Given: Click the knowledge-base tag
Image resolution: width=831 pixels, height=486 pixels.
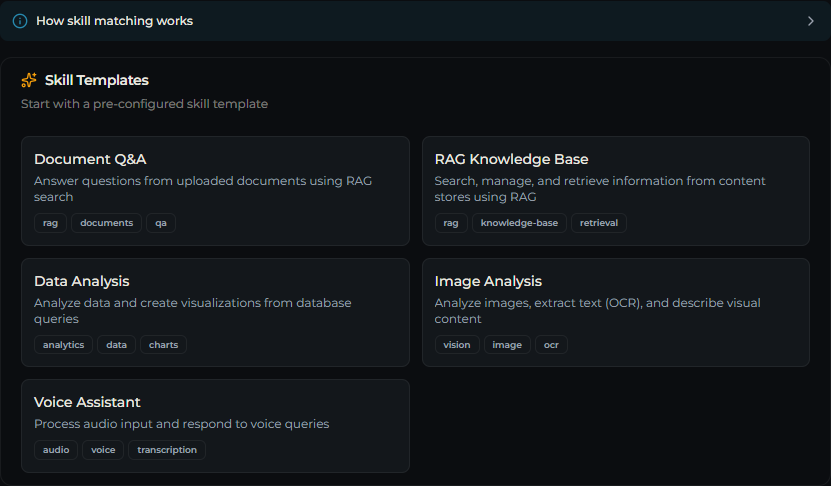Looking at the screenshot, I should click(x=519, y=223).
